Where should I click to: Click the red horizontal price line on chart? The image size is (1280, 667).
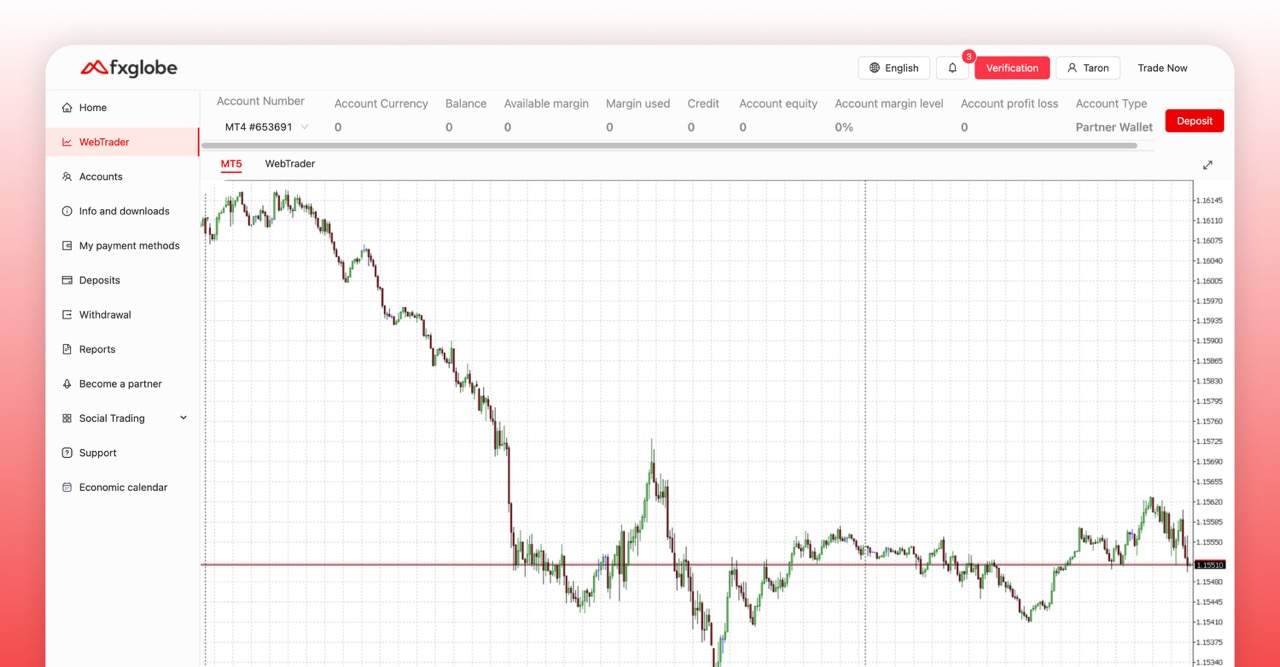tap(696, 565)
